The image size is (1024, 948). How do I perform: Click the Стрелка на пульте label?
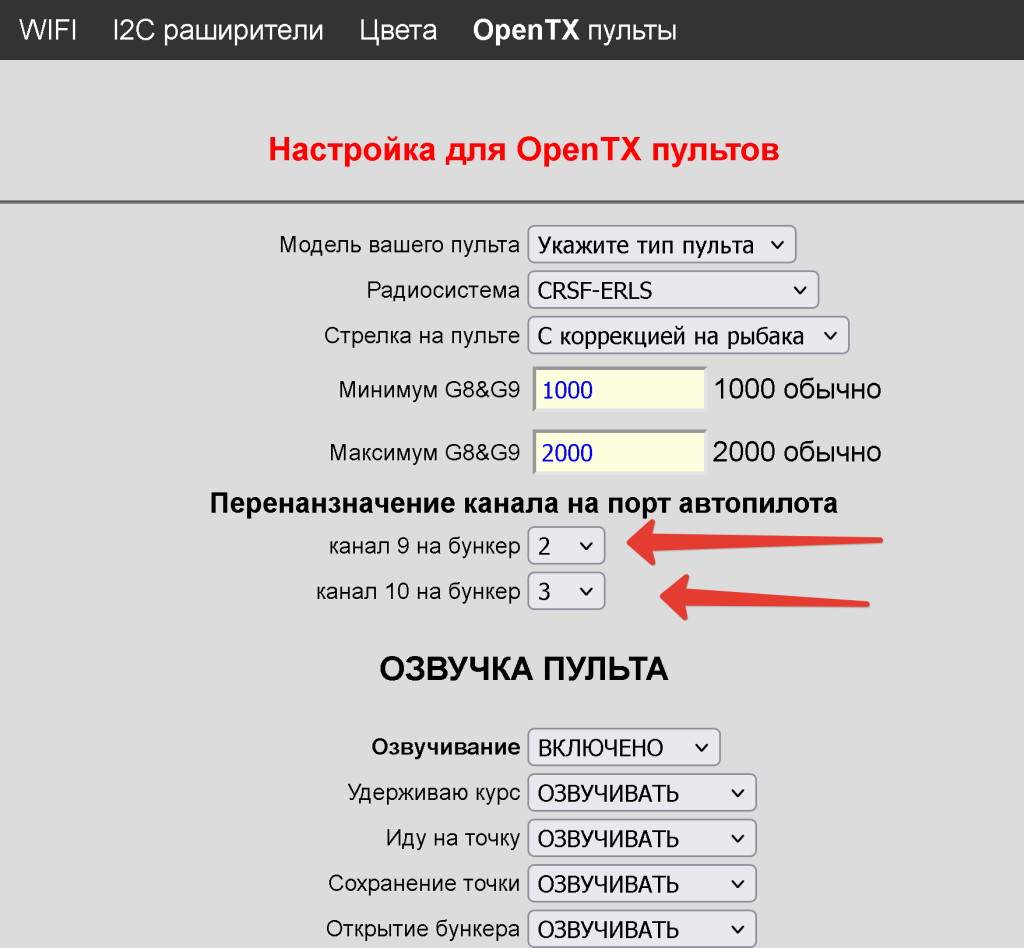point(422,336)
